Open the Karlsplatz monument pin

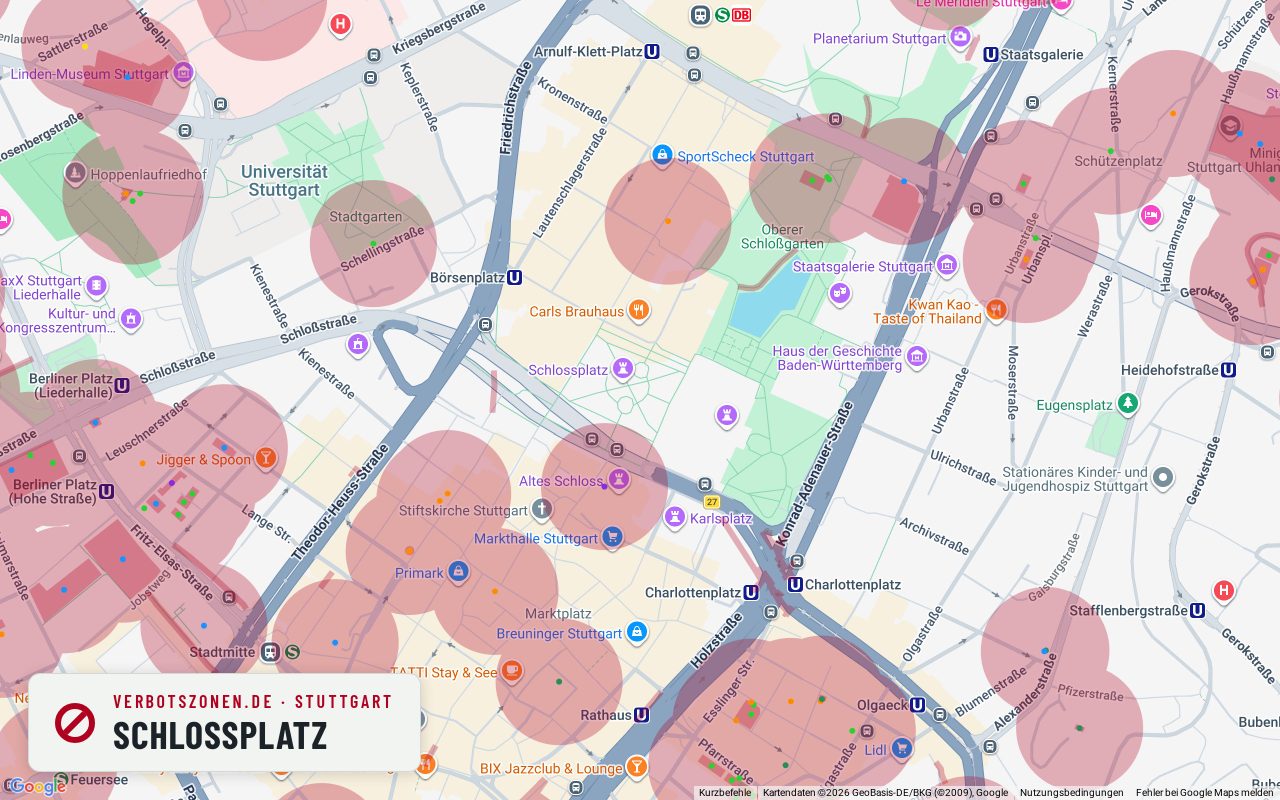[x=676, y=518]
